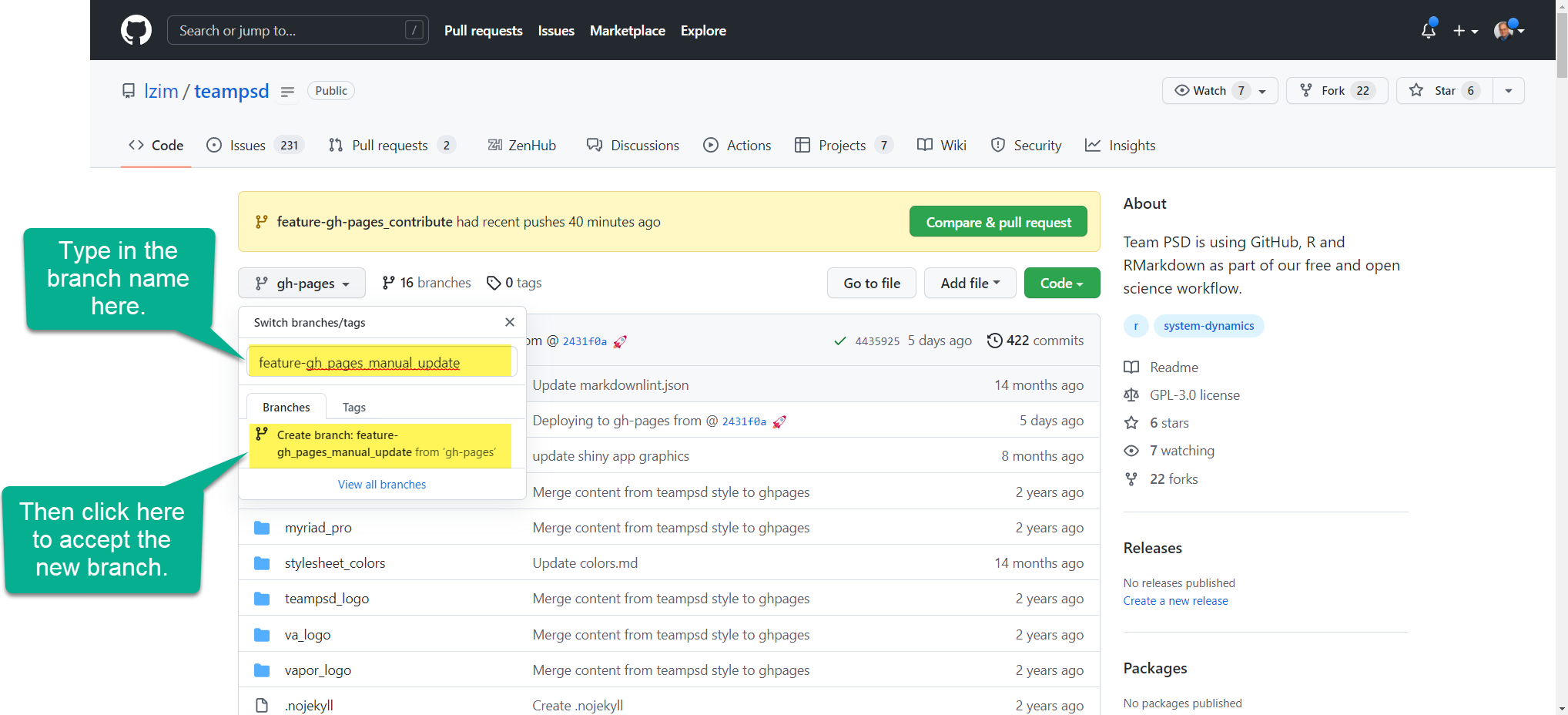Click Go to file button

(x=872, y=283)
